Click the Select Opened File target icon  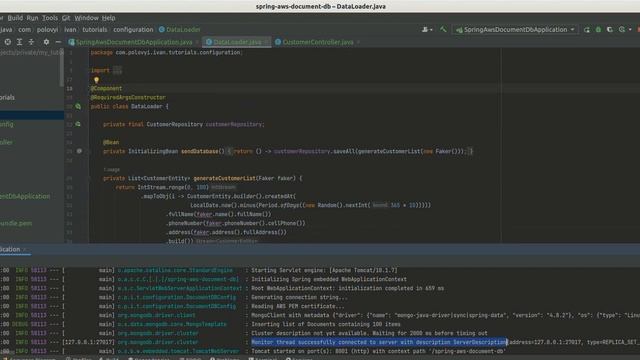(x=8, y=42)
